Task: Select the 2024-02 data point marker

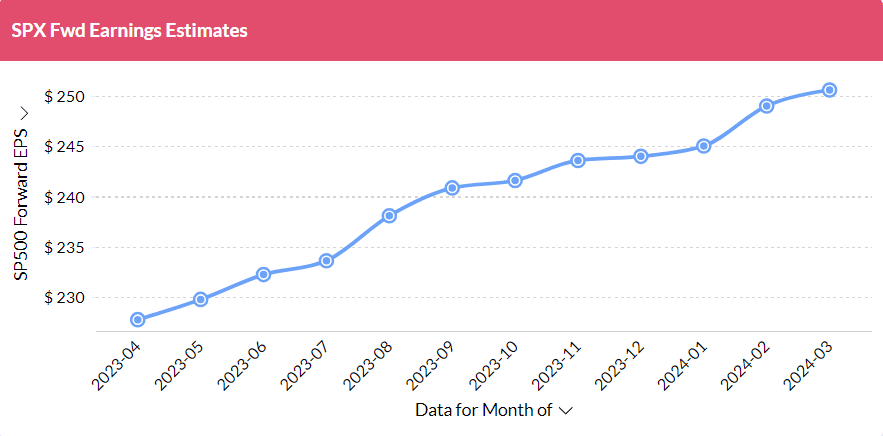Action: coord(767,105)
